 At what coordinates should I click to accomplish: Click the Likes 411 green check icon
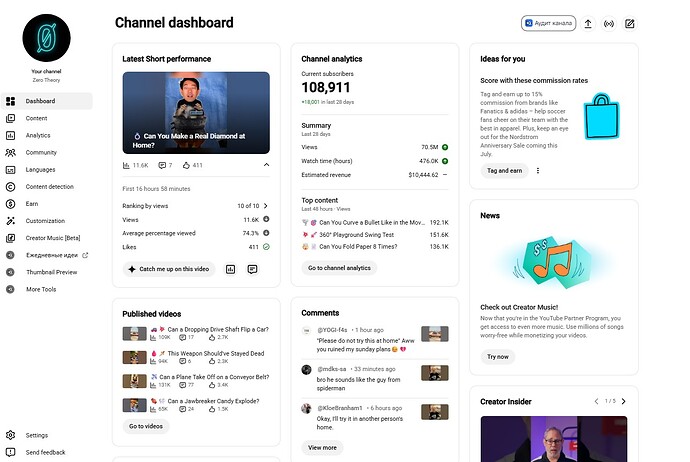click(266, 247)
